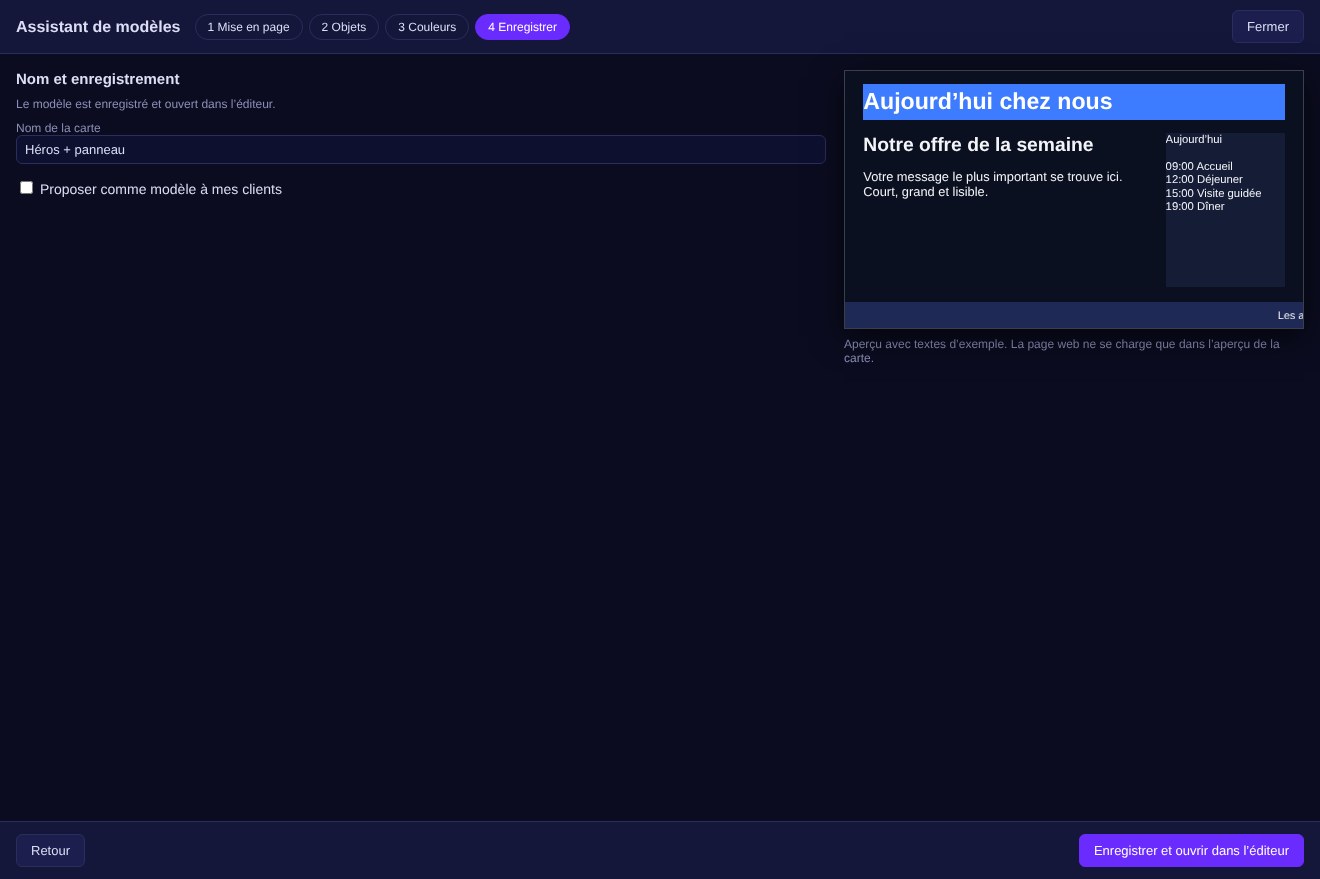Click the Retour button
The width and height of the screenshot is (1320, 879).
[50, 850]
